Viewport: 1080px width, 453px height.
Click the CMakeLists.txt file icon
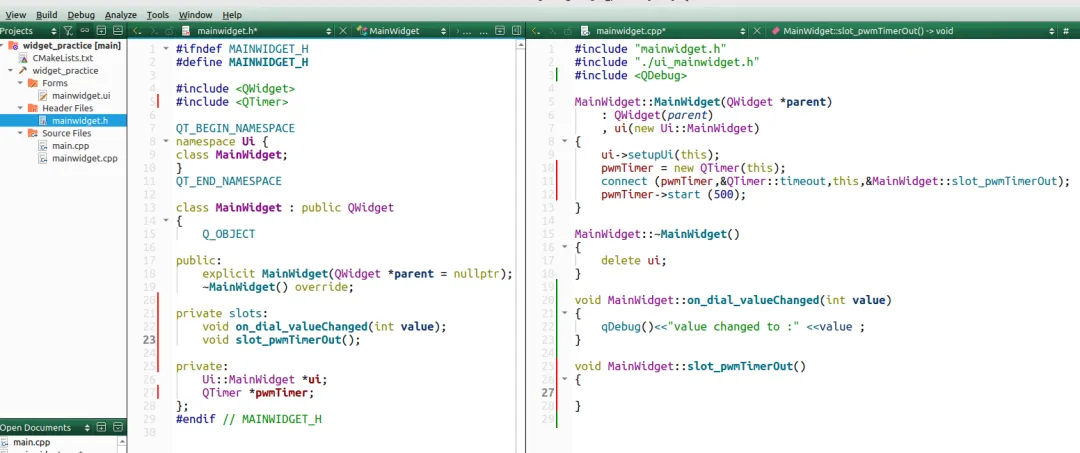[23, 58]
